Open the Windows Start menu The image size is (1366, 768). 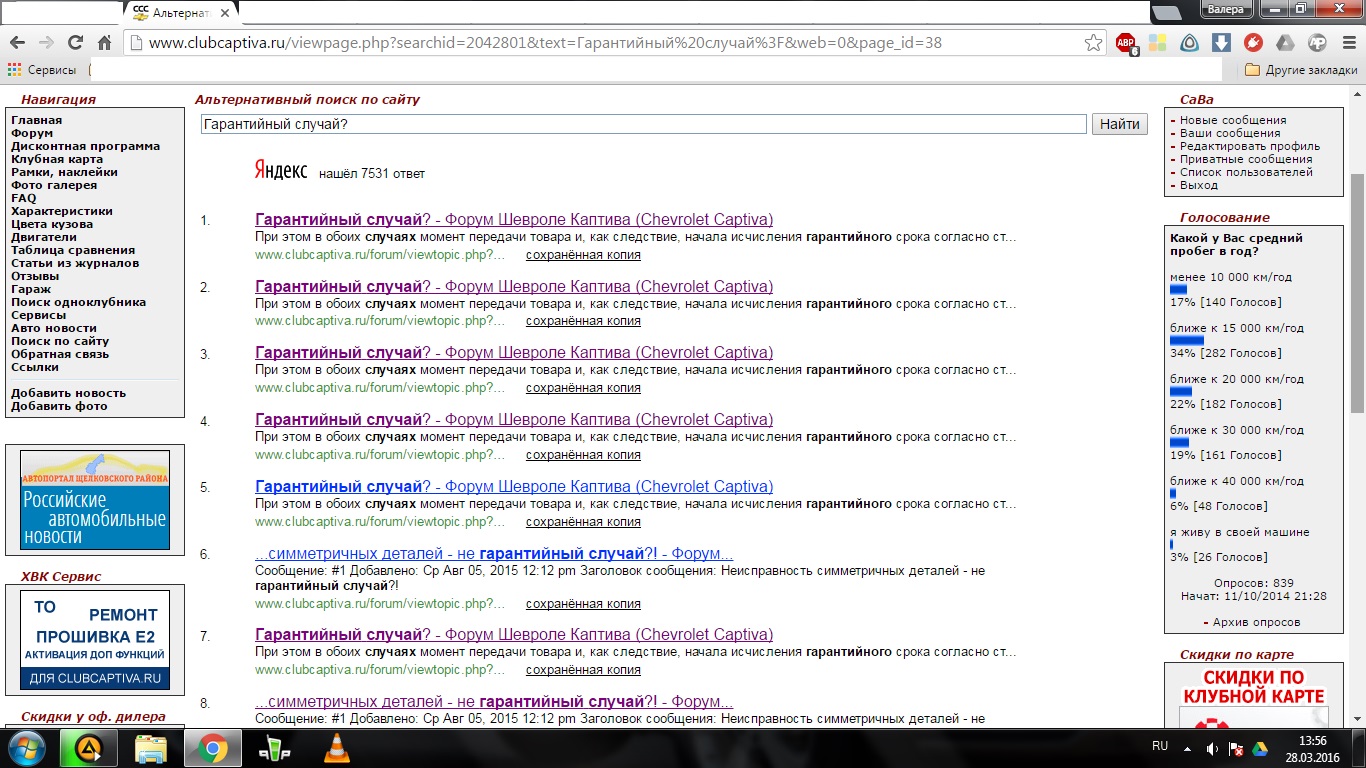(28, 748)
